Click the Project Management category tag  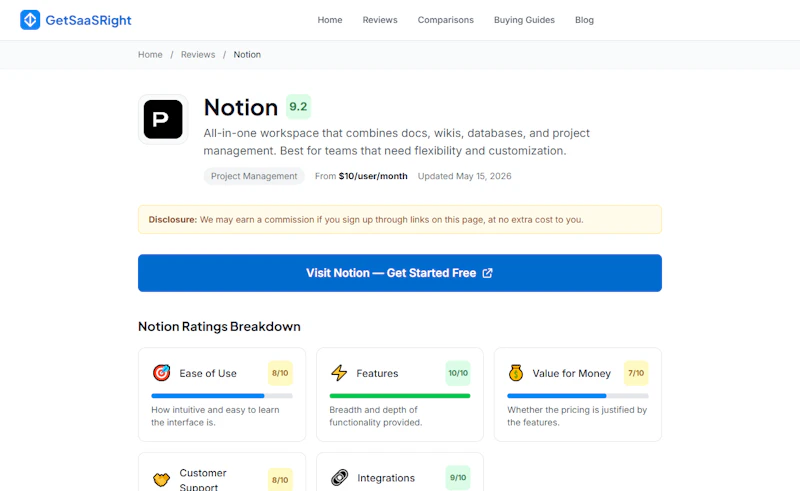pyautogui.click(x=254, y=176)
